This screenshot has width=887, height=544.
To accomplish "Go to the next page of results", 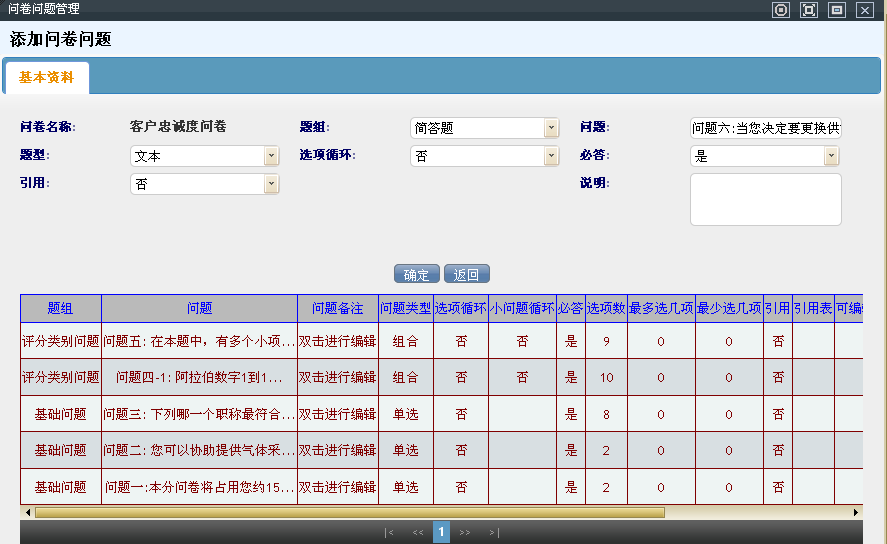I will coord(465,532).
